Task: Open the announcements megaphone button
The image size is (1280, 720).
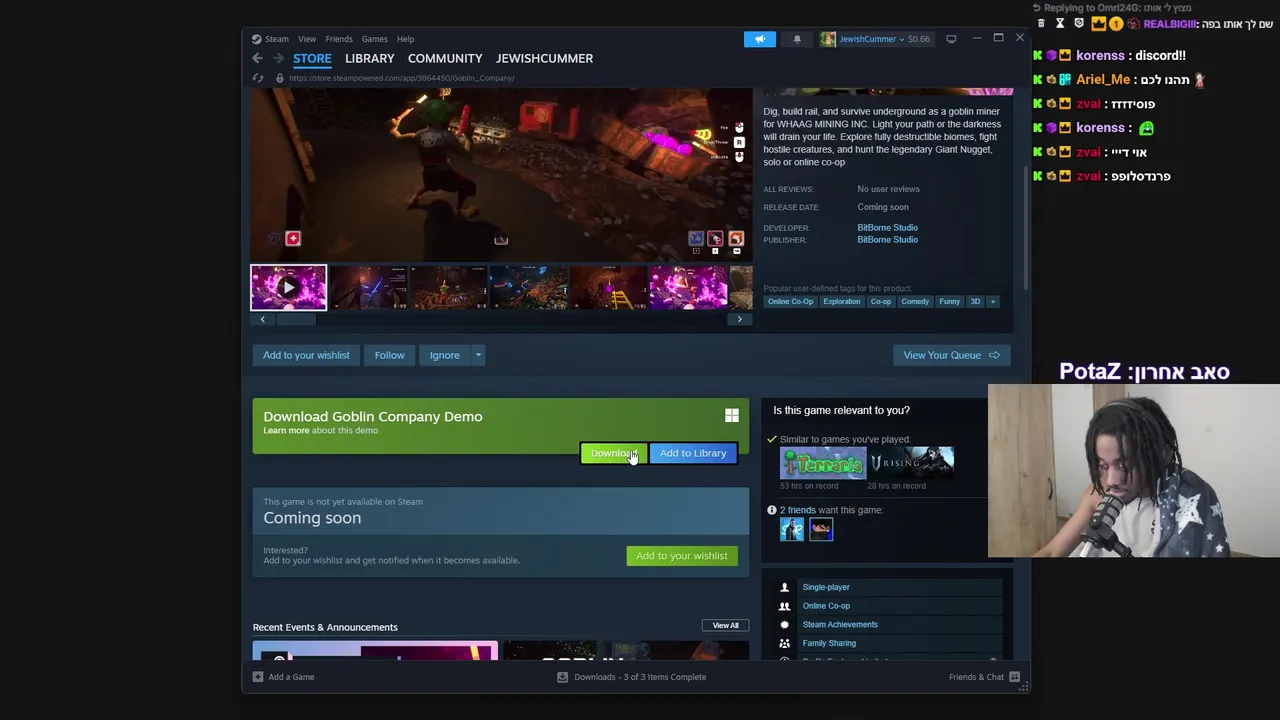Action: pyautogui.click(x=759, y=39)
